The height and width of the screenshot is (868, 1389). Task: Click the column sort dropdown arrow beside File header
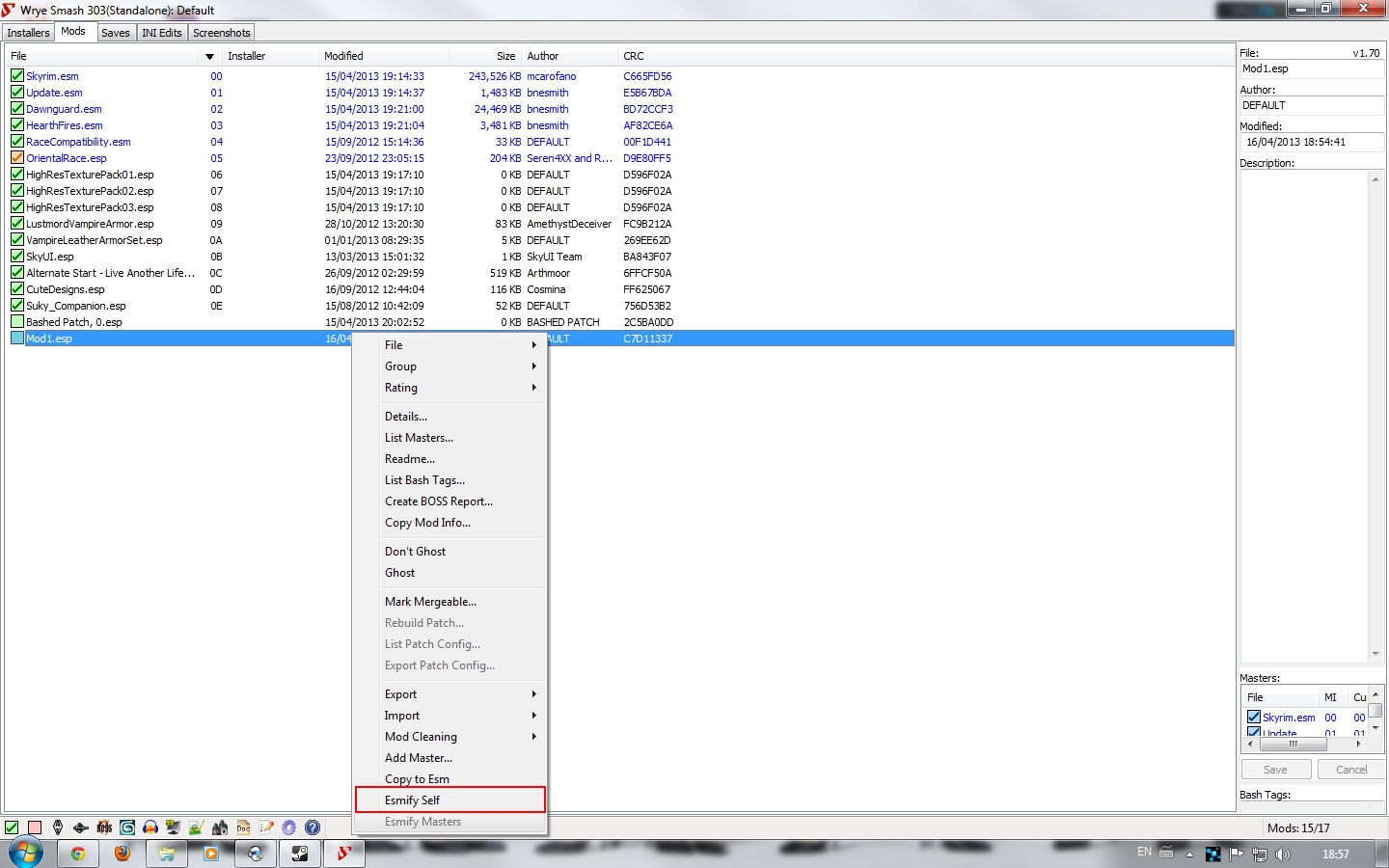pos(209,57)
